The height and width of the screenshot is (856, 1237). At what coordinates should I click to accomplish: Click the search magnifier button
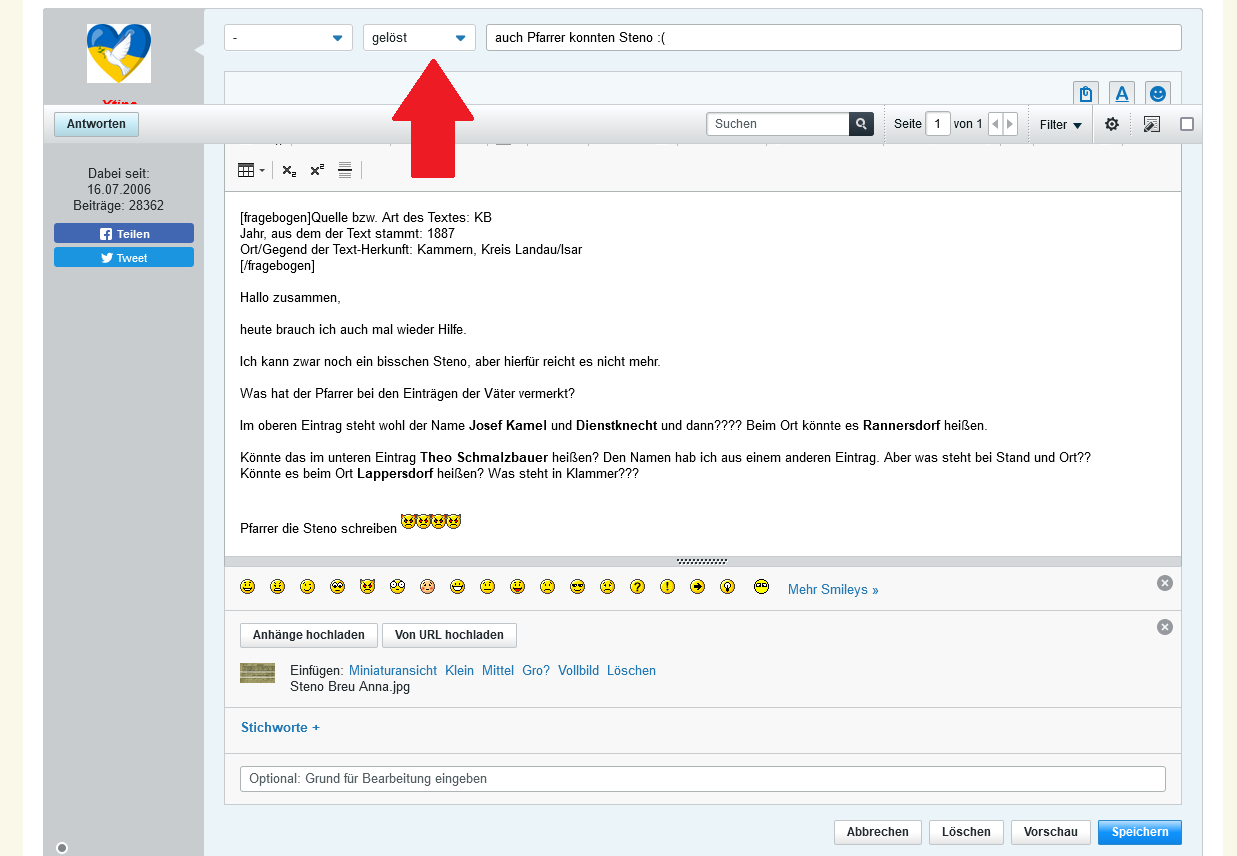[861, 124]
